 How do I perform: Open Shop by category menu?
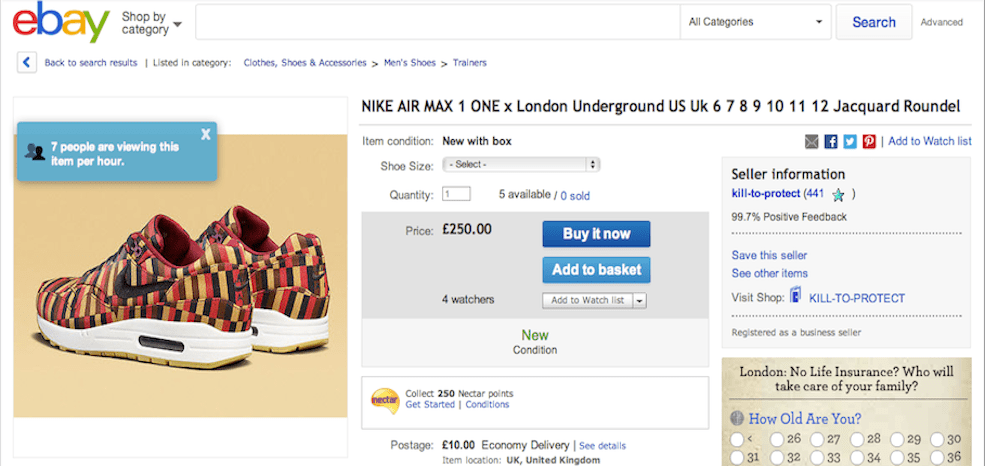click(x=151, y=23)
